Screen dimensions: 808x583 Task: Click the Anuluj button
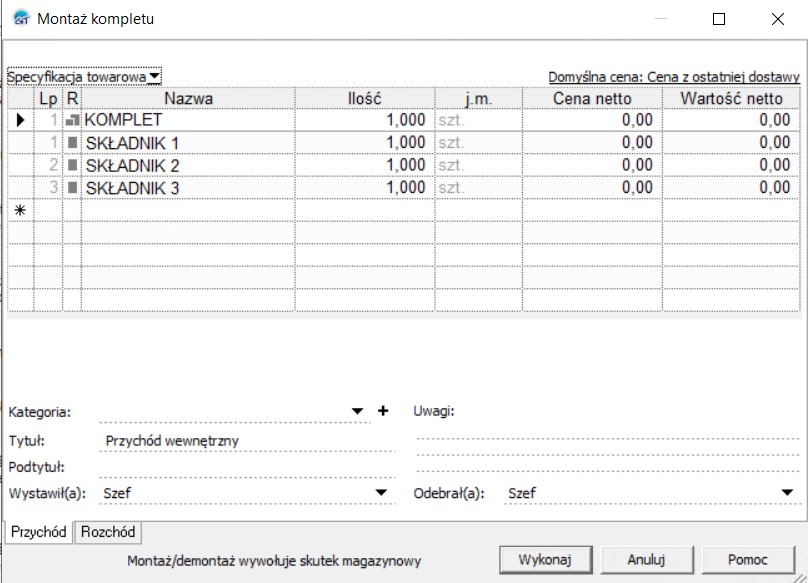tap(646, 559)
